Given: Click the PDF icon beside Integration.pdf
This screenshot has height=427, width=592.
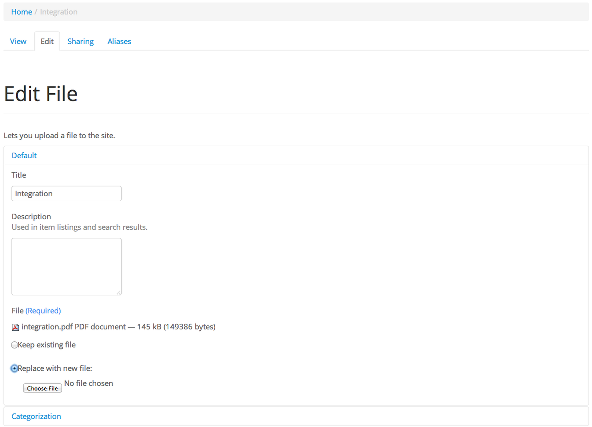Looking at the screenshot, I should tap(15, 327).
